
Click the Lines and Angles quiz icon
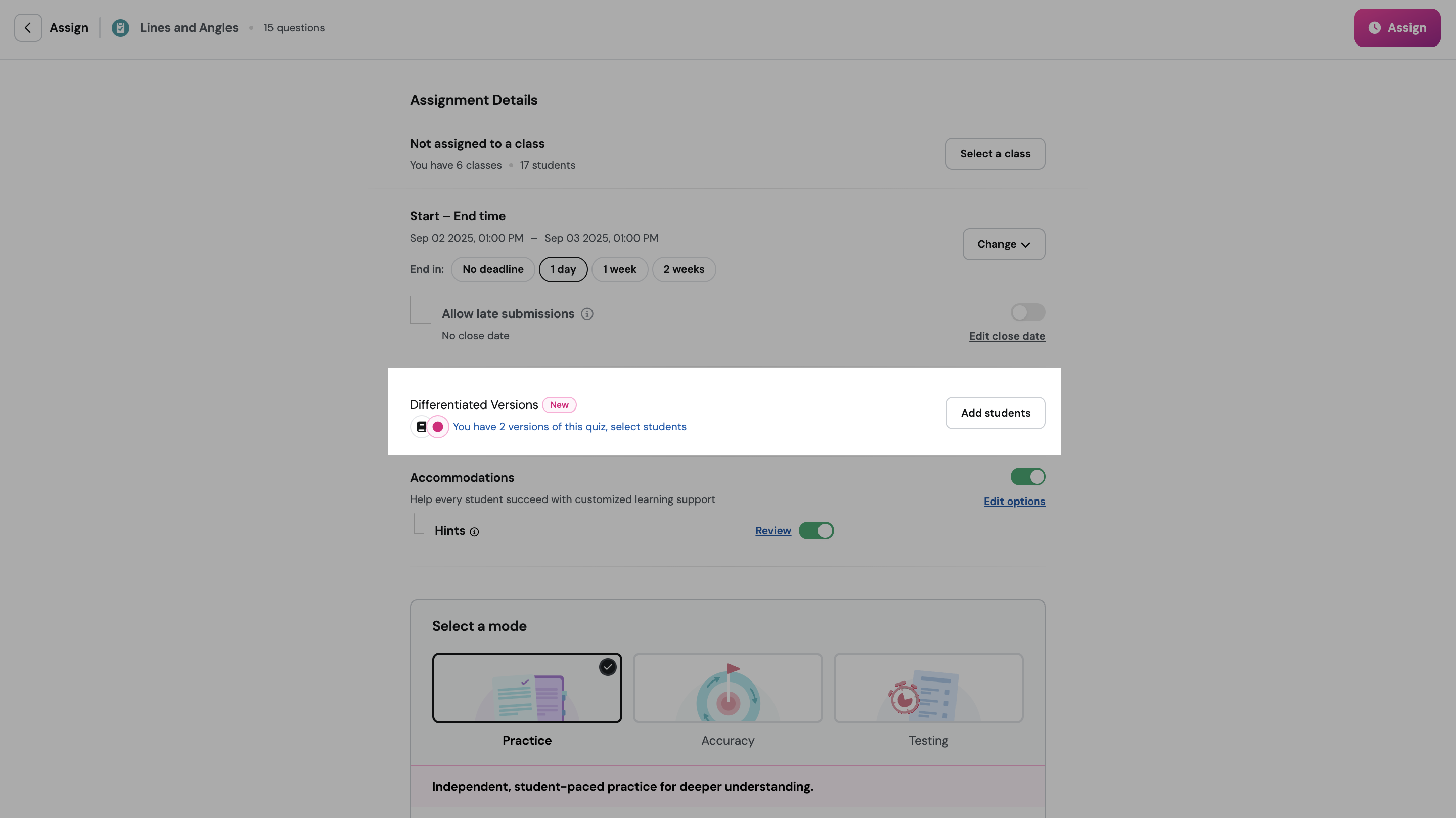pos(120,28)
